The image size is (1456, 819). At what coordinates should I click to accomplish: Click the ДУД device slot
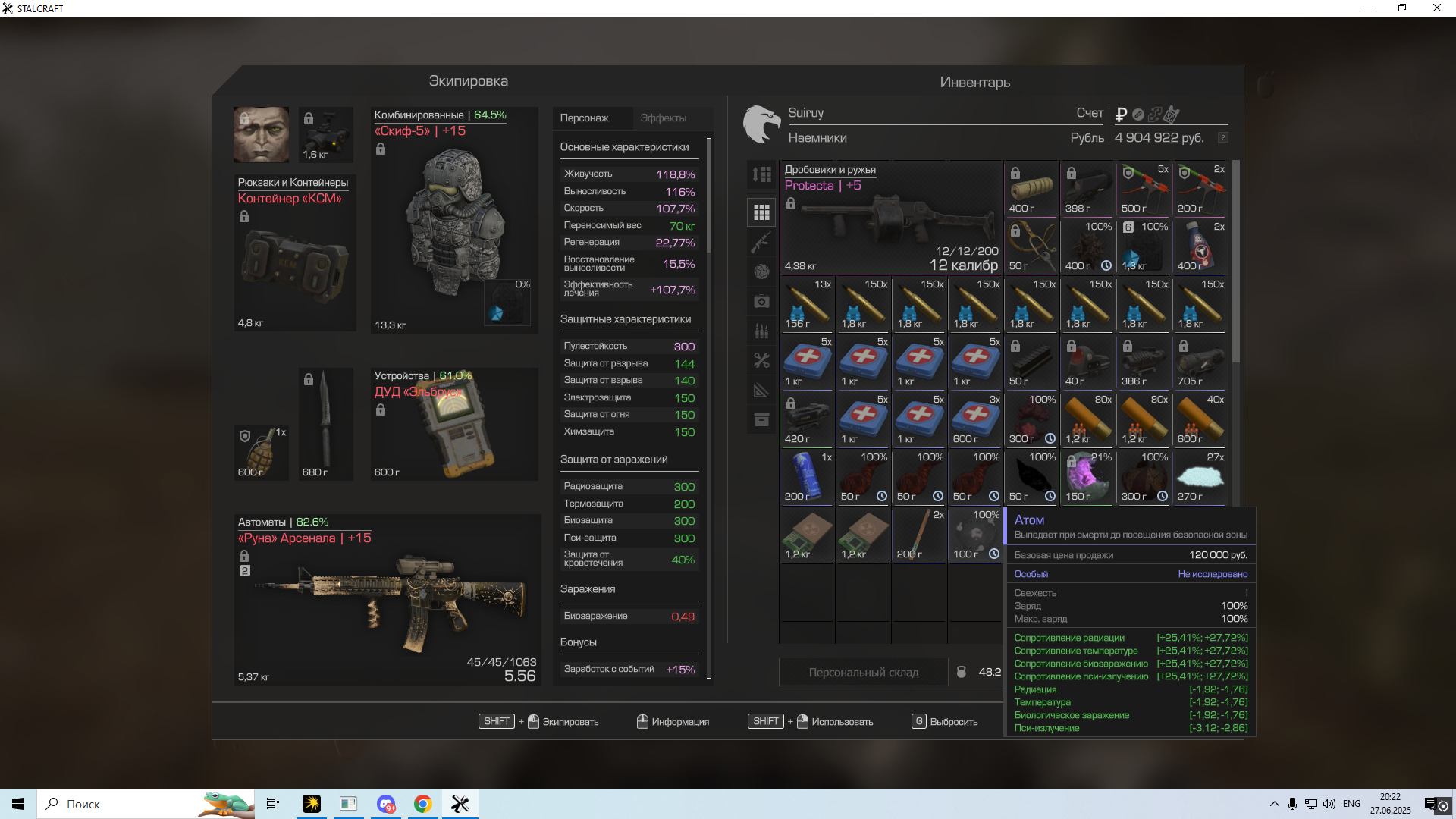(x=454, y=424)
